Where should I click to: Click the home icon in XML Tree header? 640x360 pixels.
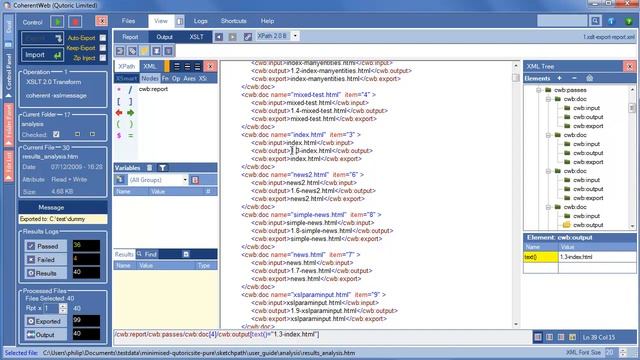(589, 78)
